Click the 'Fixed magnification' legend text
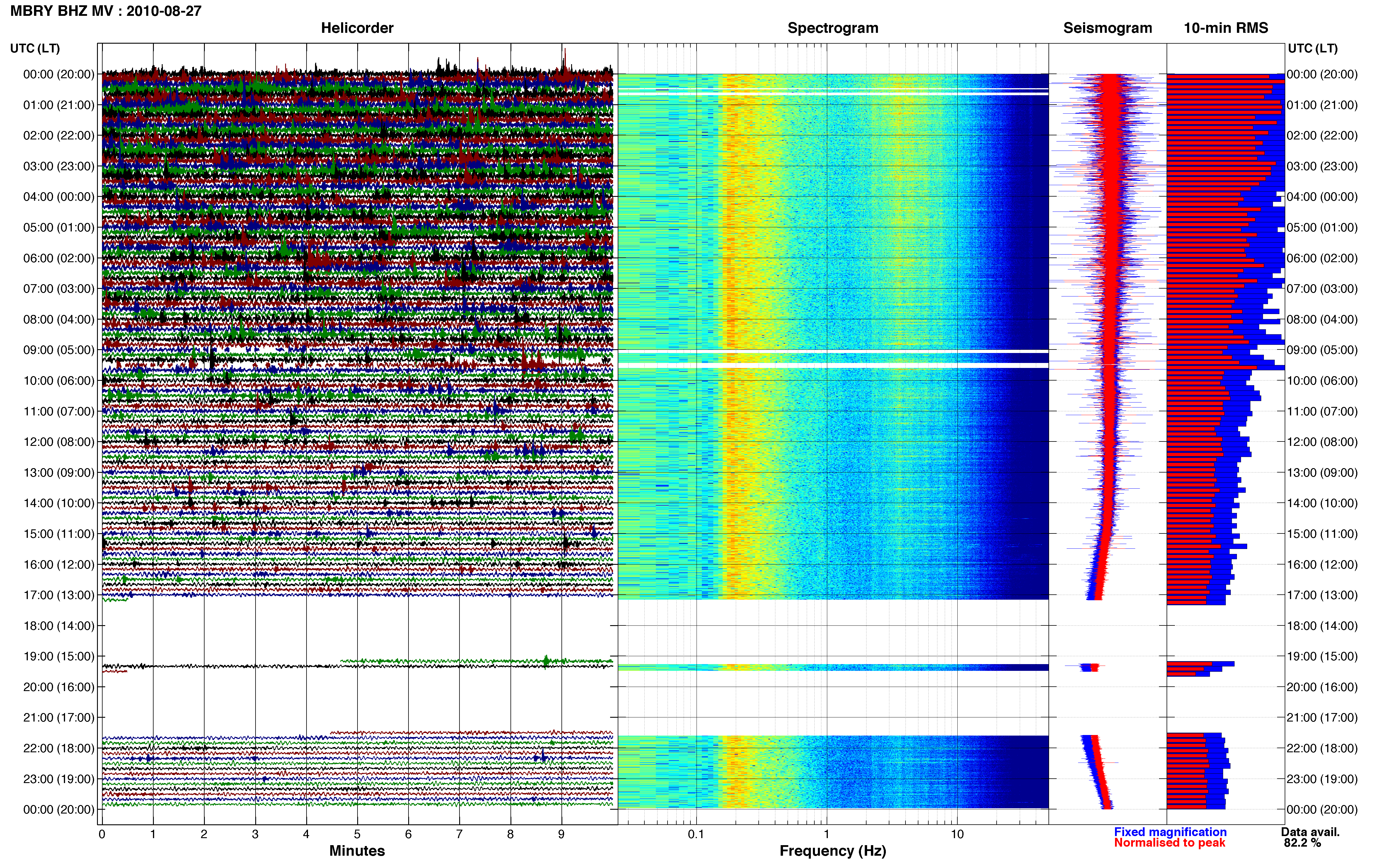1389x868 pixels. click(x=1170, y=832)
